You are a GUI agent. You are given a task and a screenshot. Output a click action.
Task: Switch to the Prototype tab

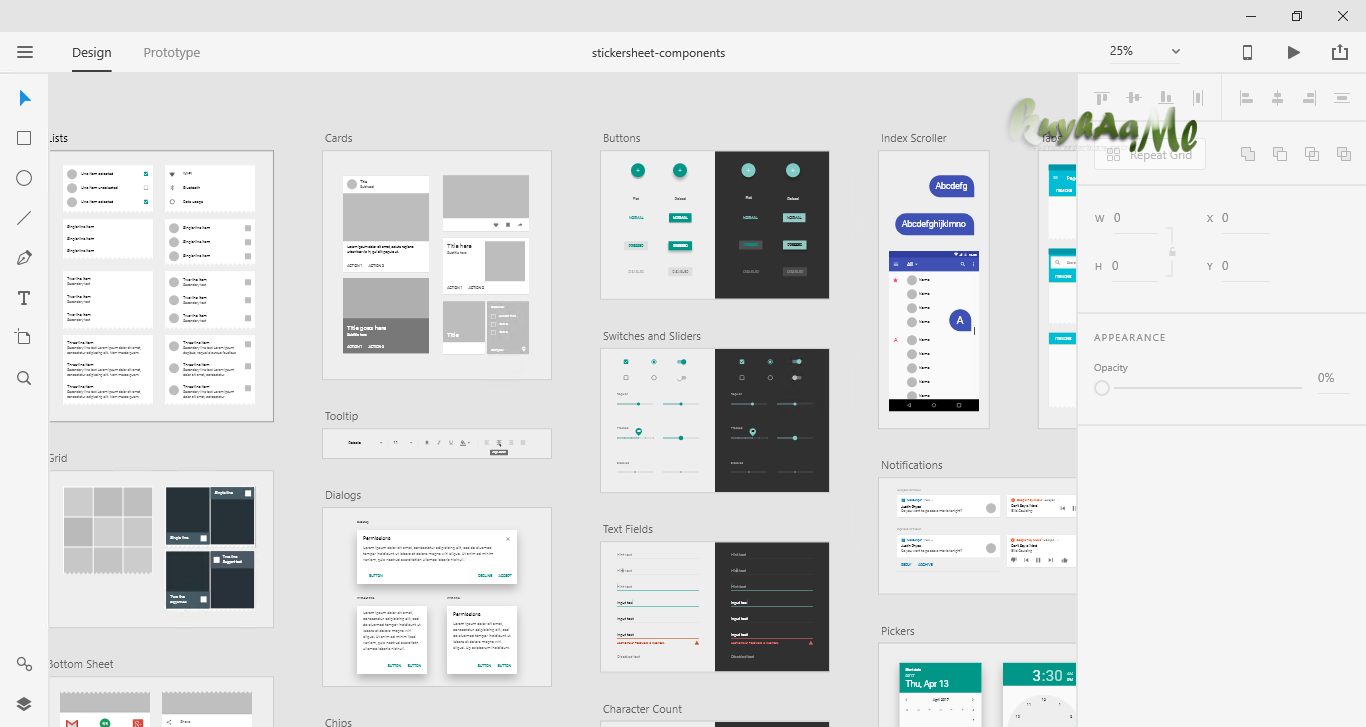(x=171, y=52)
